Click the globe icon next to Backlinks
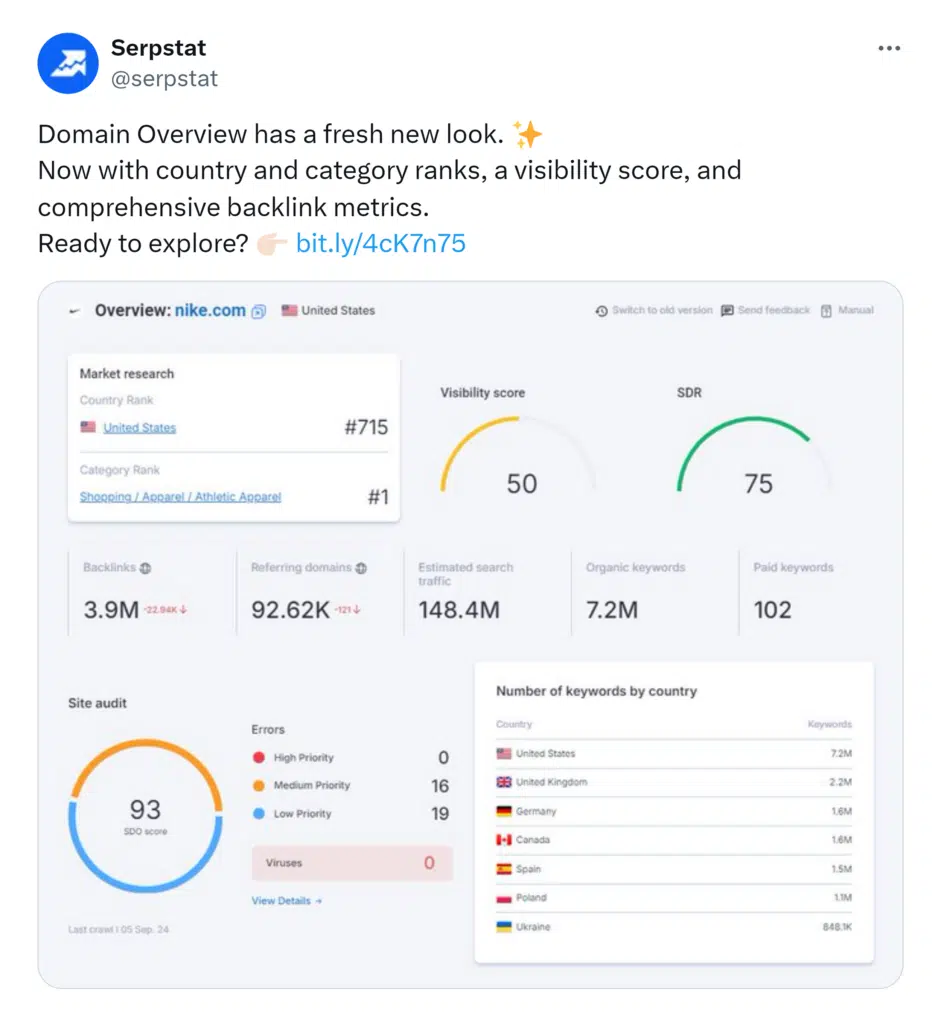The height and width of the screenshot is (1024, 941). [x=145, y=568]
